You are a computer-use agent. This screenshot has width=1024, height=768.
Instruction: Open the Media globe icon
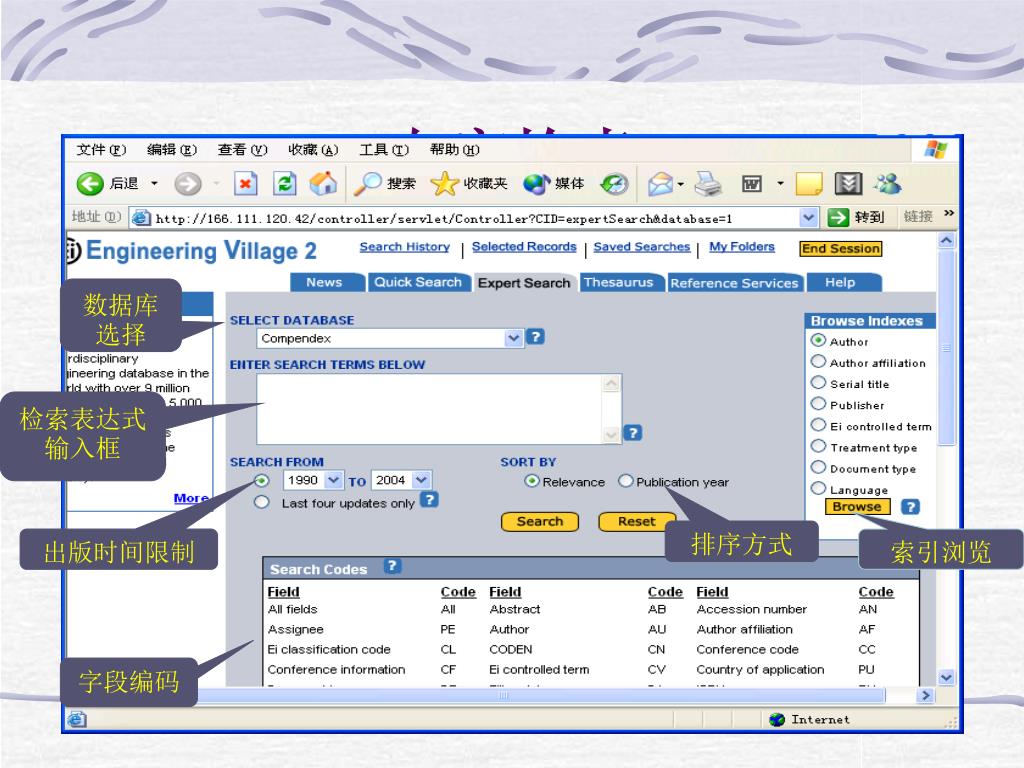pos(537,184)
